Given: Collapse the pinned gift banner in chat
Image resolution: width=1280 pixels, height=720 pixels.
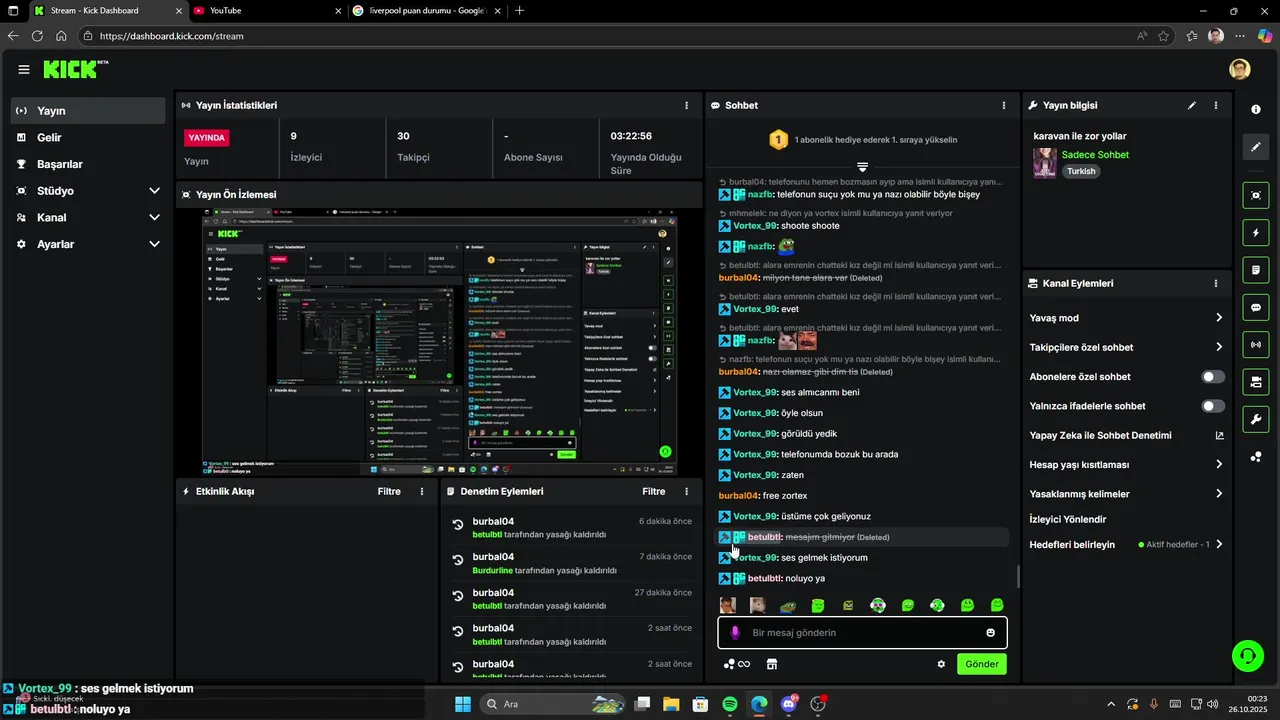Looking at the screenshot, I should 862,166.
